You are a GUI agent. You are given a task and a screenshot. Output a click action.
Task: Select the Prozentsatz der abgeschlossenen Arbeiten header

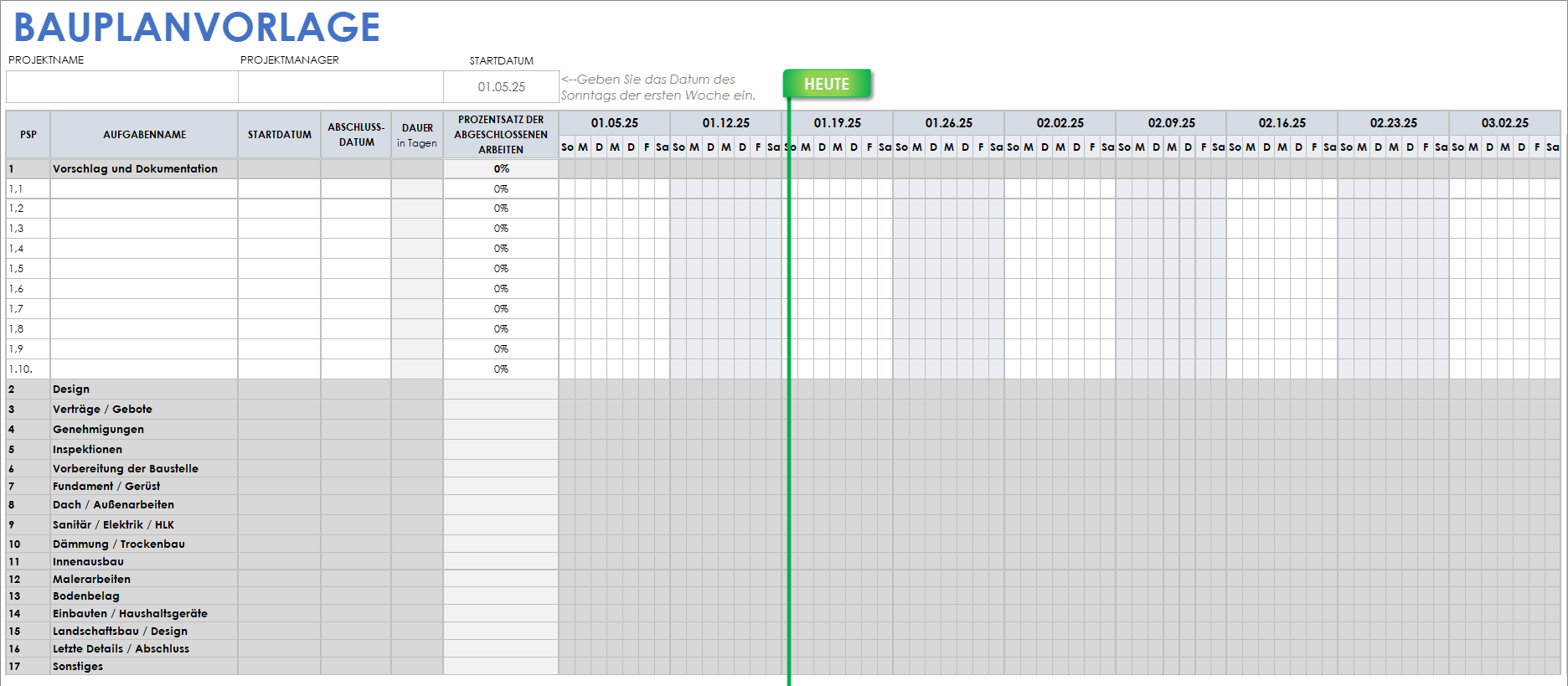(501, 134)
